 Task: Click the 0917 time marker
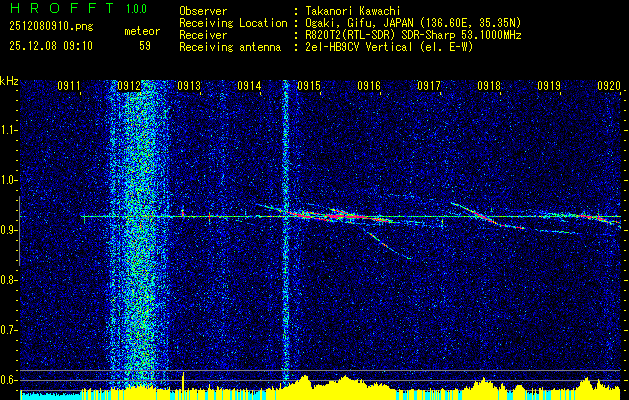click(x=429, y=85)
